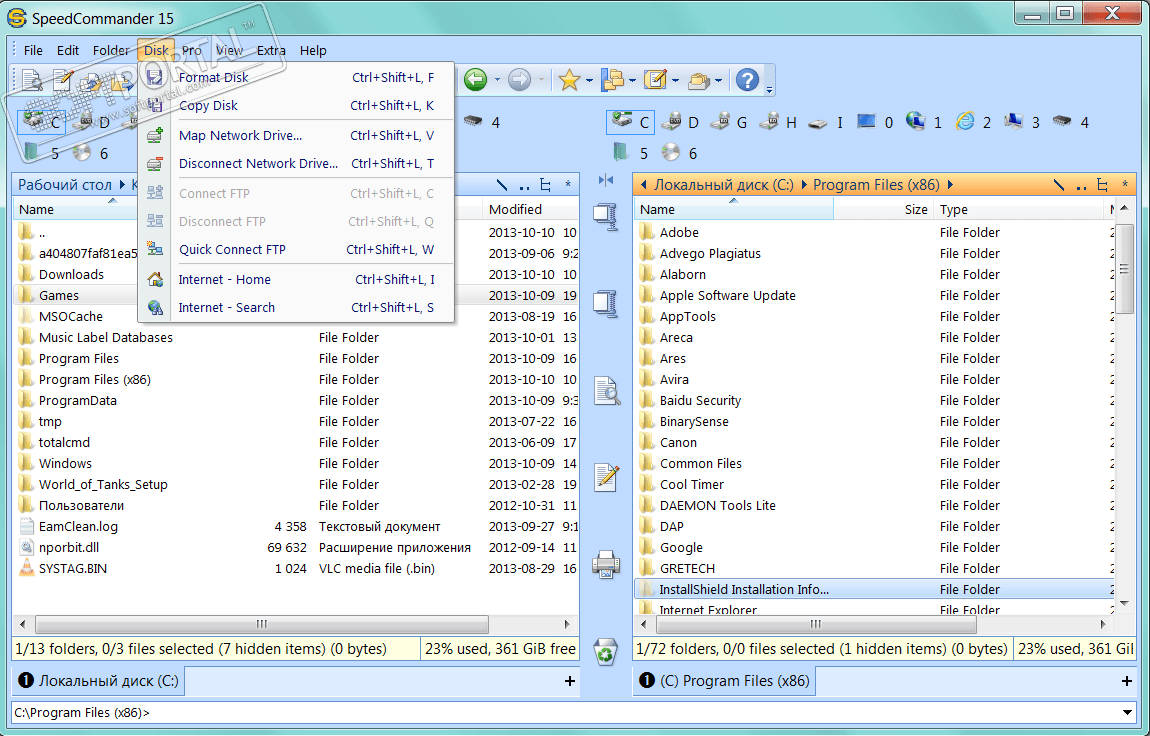Open chip location 4 in right drive bar
Viewport: 1150px width, 736px height.
(1070, 122)
